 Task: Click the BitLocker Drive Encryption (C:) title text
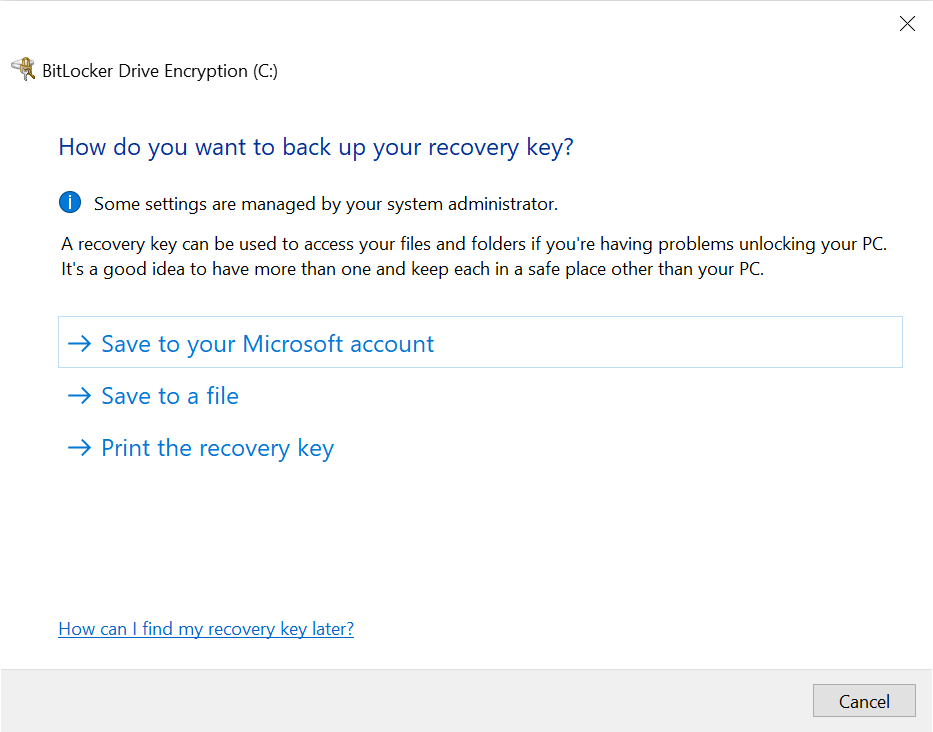pos(160,71)
